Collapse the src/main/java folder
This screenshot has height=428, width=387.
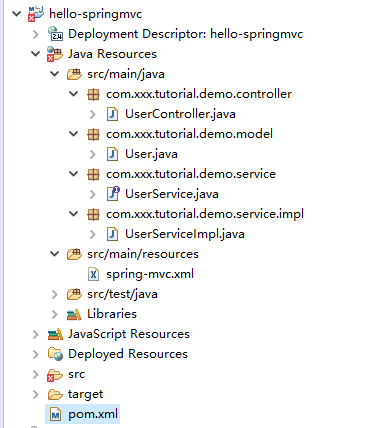tap(54, 74)
